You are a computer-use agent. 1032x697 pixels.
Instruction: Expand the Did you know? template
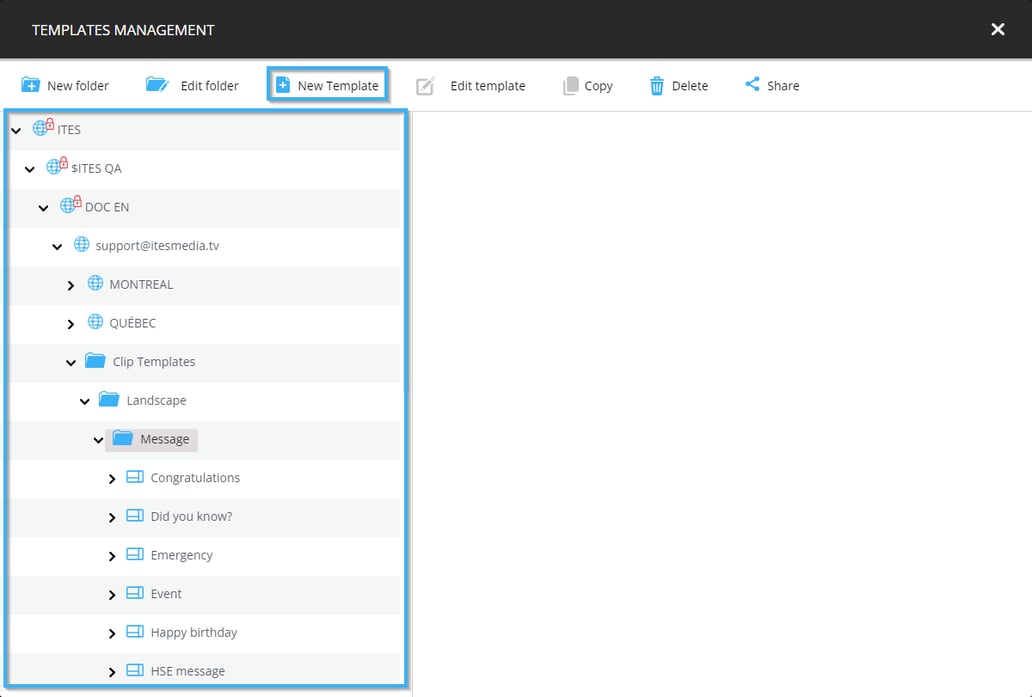tap(112, 517)
